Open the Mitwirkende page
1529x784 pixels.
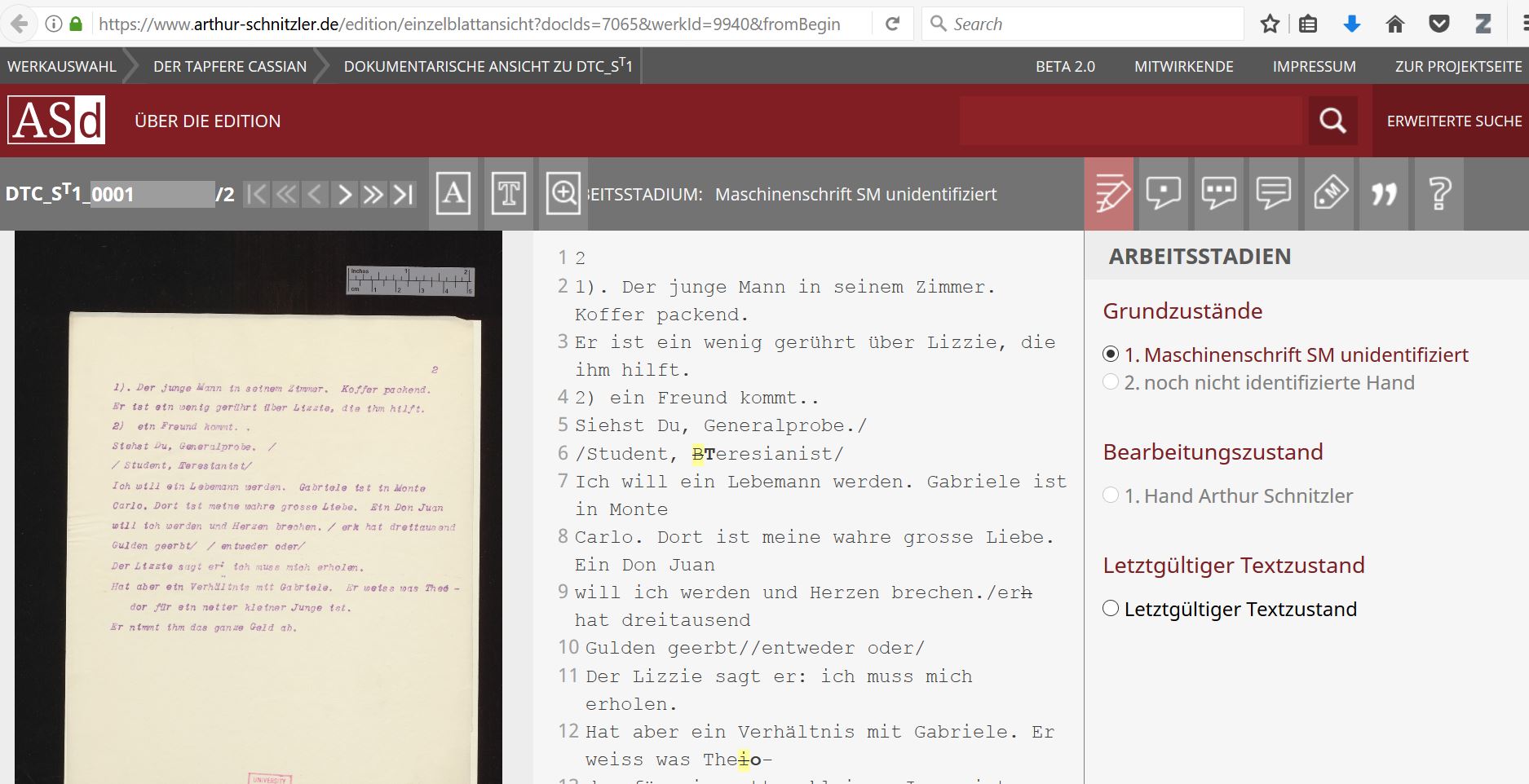coord(1183,67)
